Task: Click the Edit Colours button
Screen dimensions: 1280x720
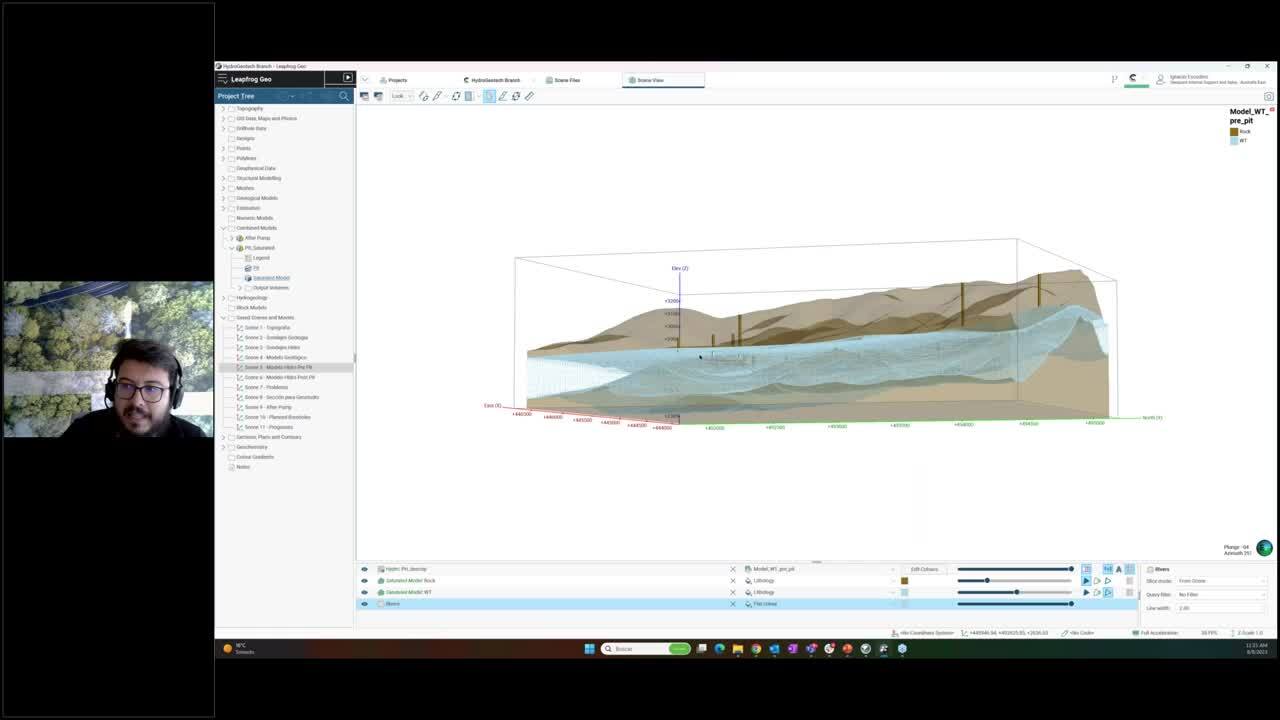Action: coord(924,569)
